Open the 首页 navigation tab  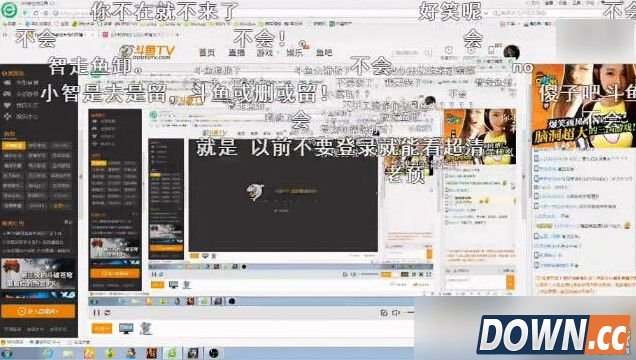pos(207,53)
